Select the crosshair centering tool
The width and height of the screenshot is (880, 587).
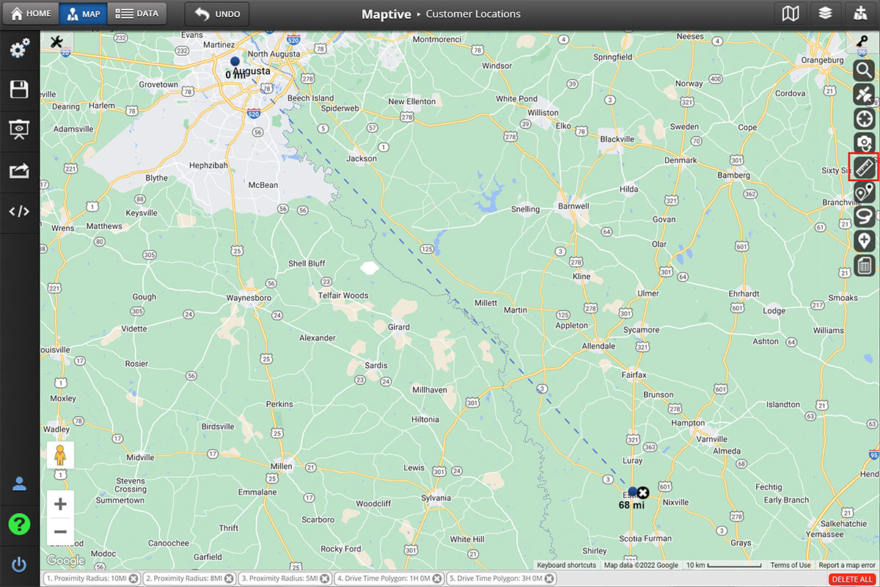click(864, 118)
